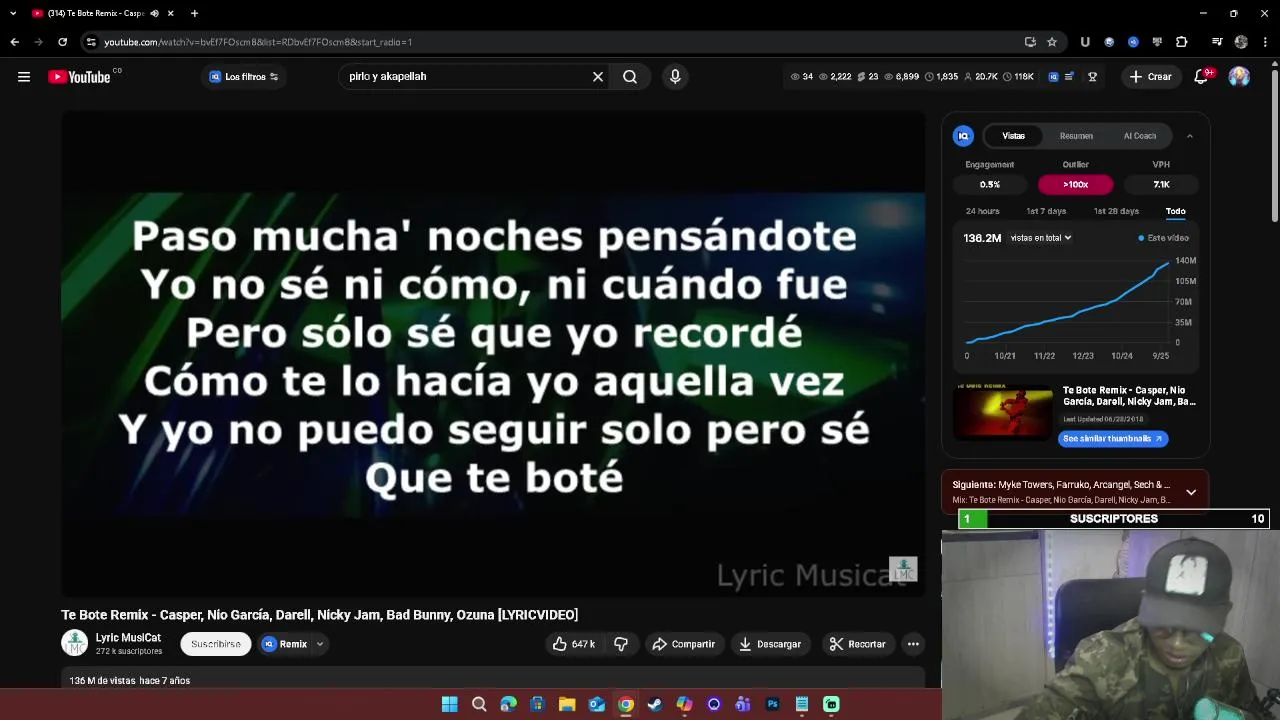This screenshot has width=1280, height=720.
Task: Bookmark this page with the star icon
Action: tap(1052, 42)
